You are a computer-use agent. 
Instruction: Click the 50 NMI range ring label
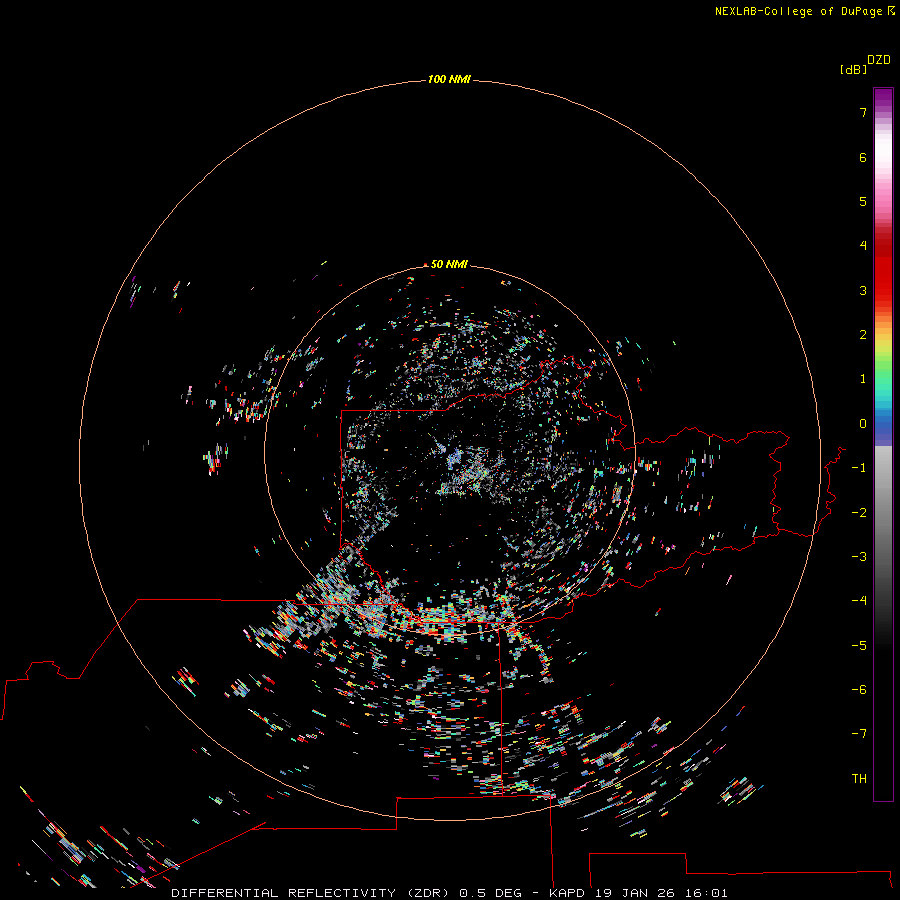(x=449, y=264)
